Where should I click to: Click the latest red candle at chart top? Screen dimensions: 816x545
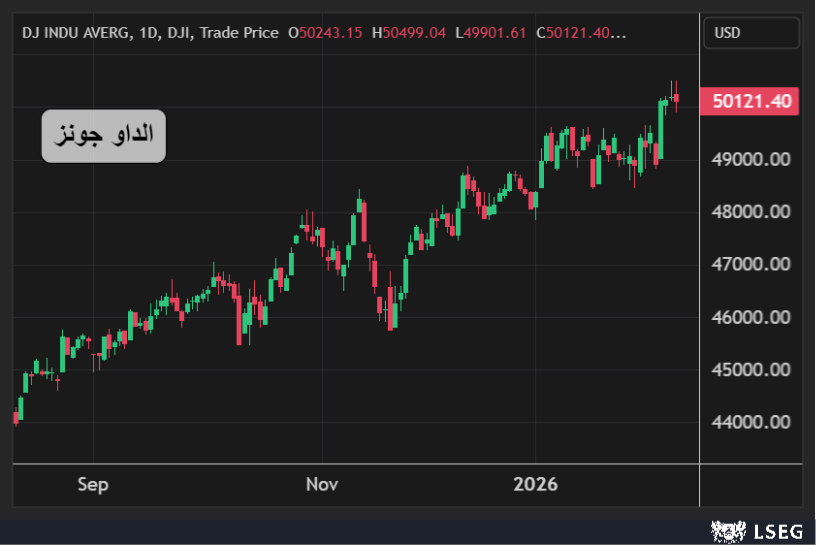pos(676,97)
